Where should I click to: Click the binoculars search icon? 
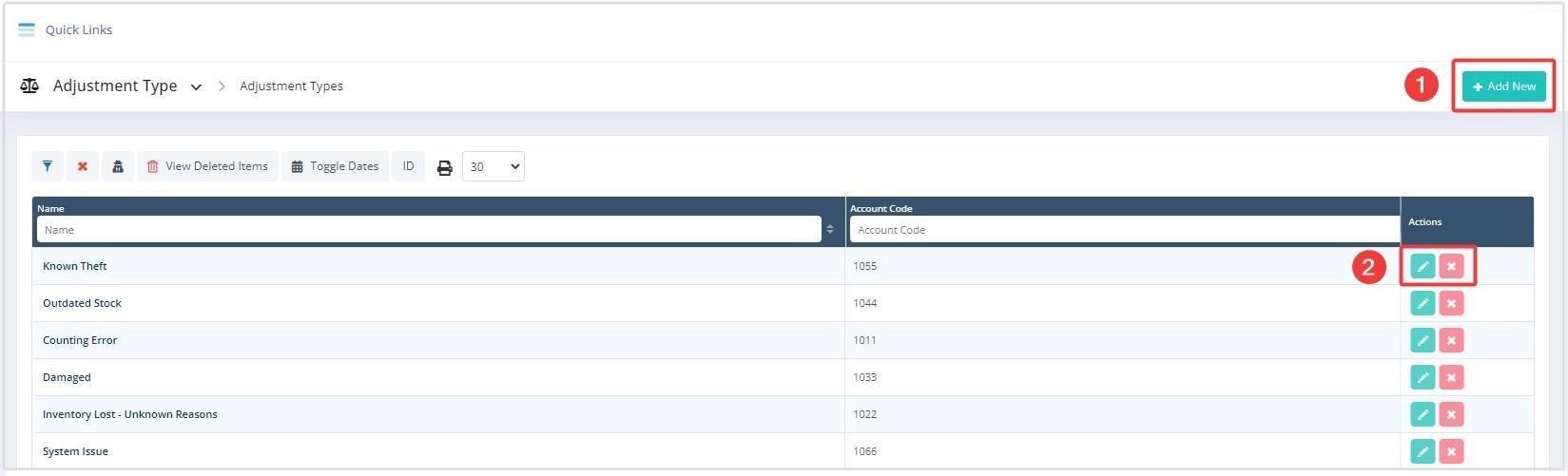click(x=118, y=166)
